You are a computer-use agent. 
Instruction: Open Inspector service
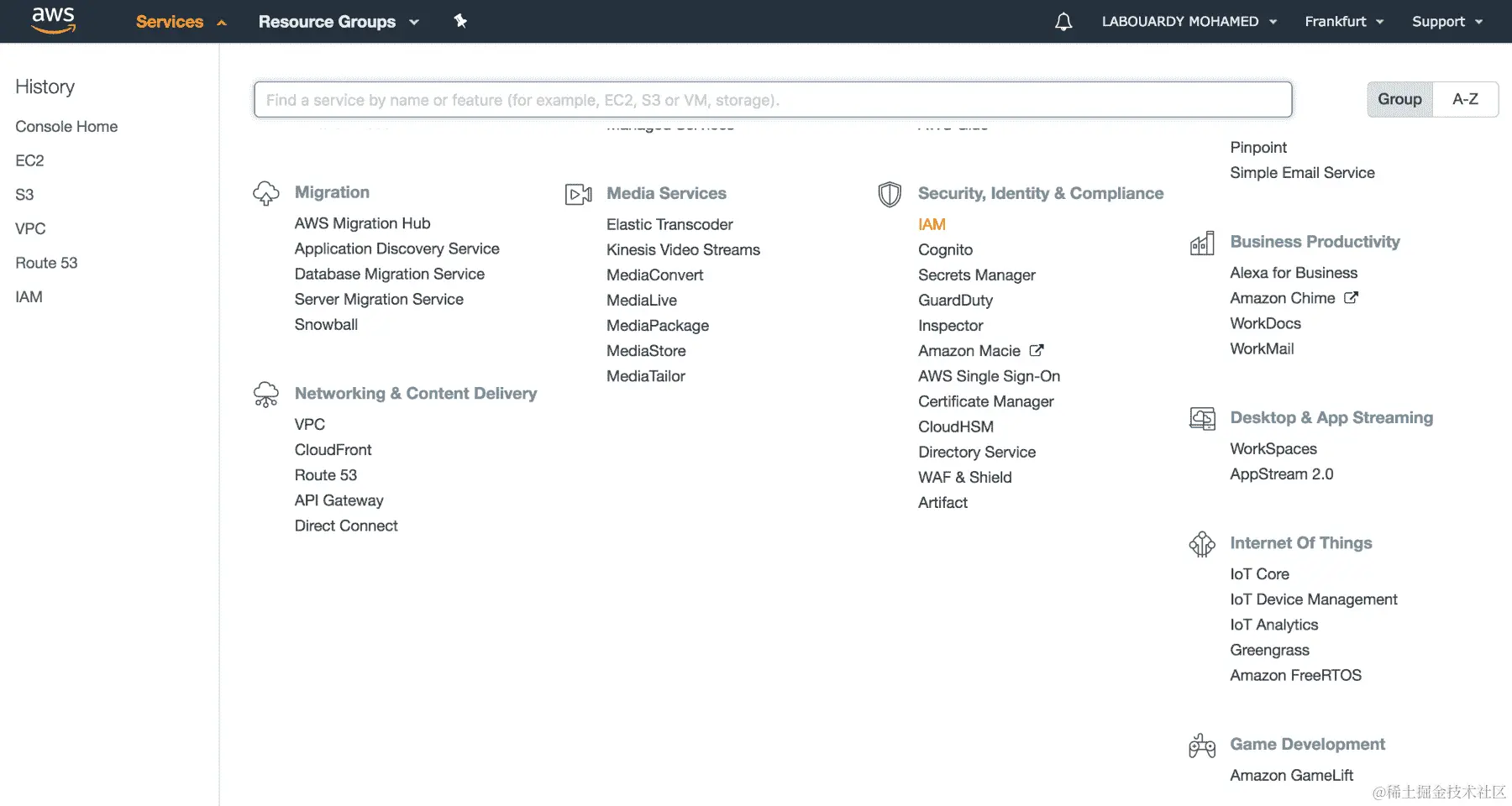click(950, 325)
